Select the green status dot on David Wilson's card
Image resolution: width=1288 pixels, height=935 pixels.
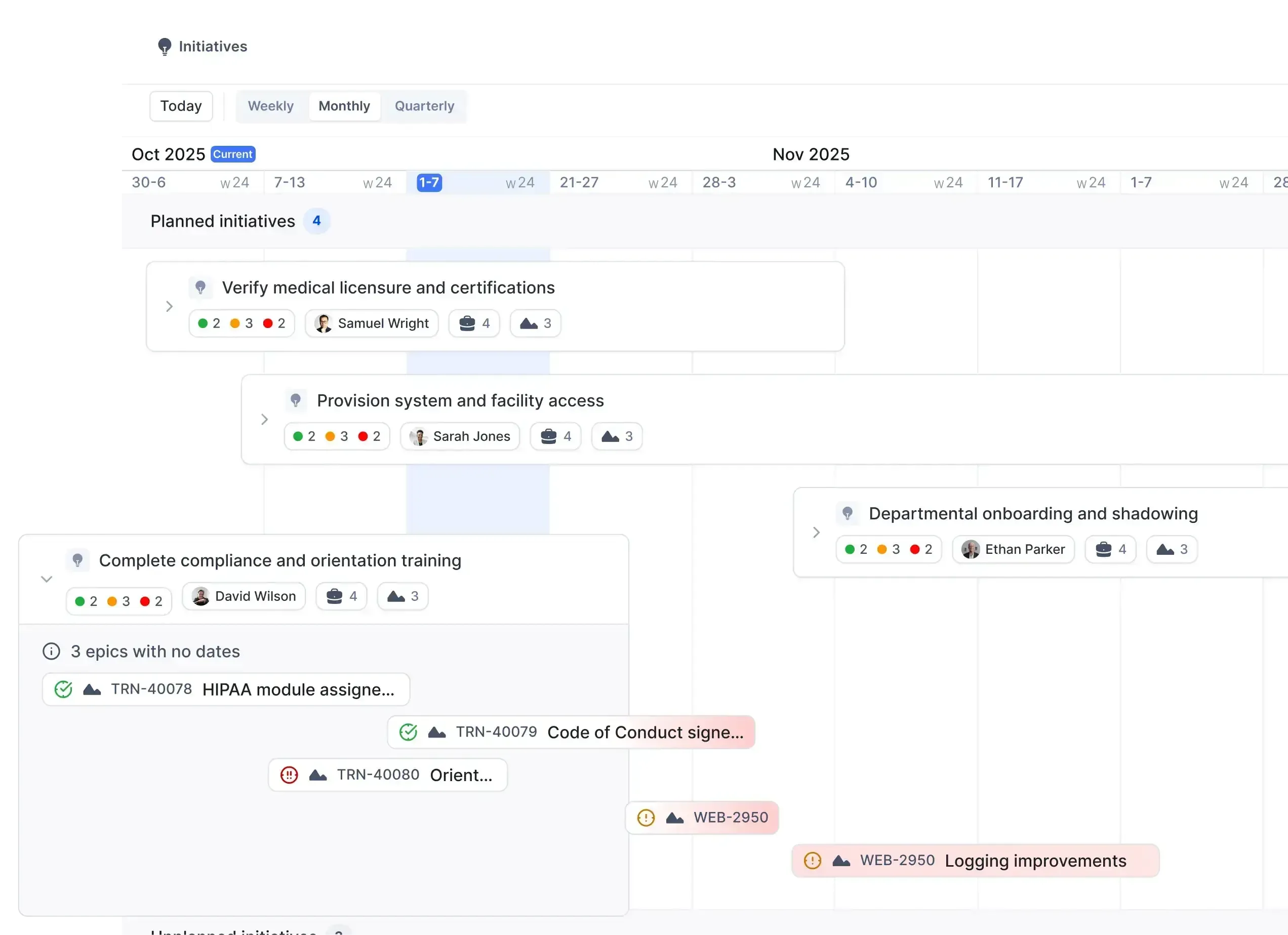(x=80, y=601)
